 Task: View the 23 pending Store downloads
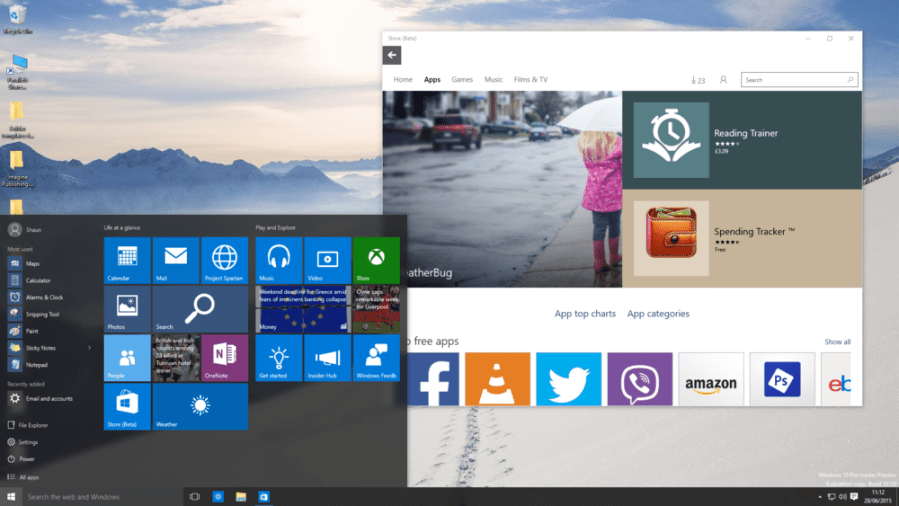point(698,80)
